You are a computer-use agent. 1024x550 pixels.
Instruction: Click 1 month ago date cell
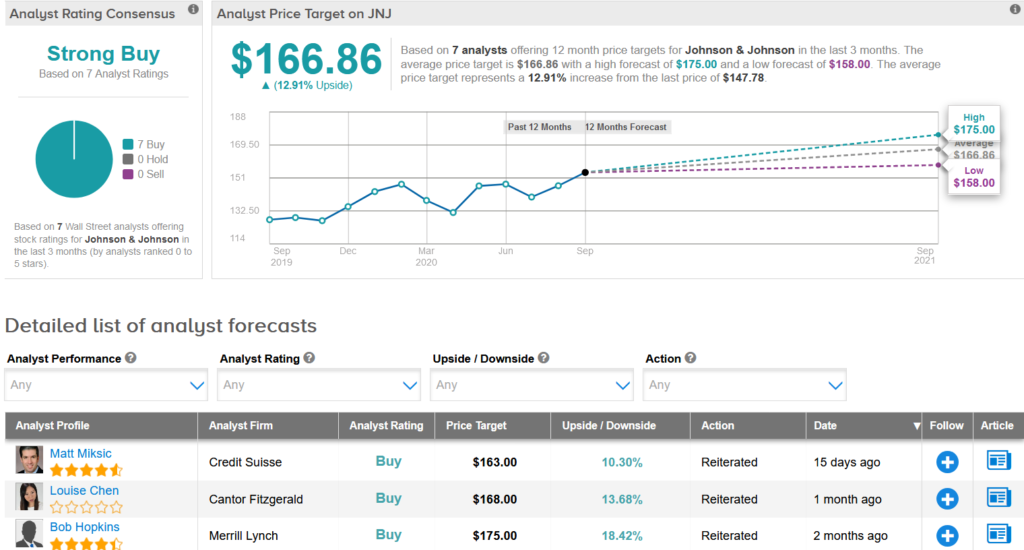[x=848, y=500]
